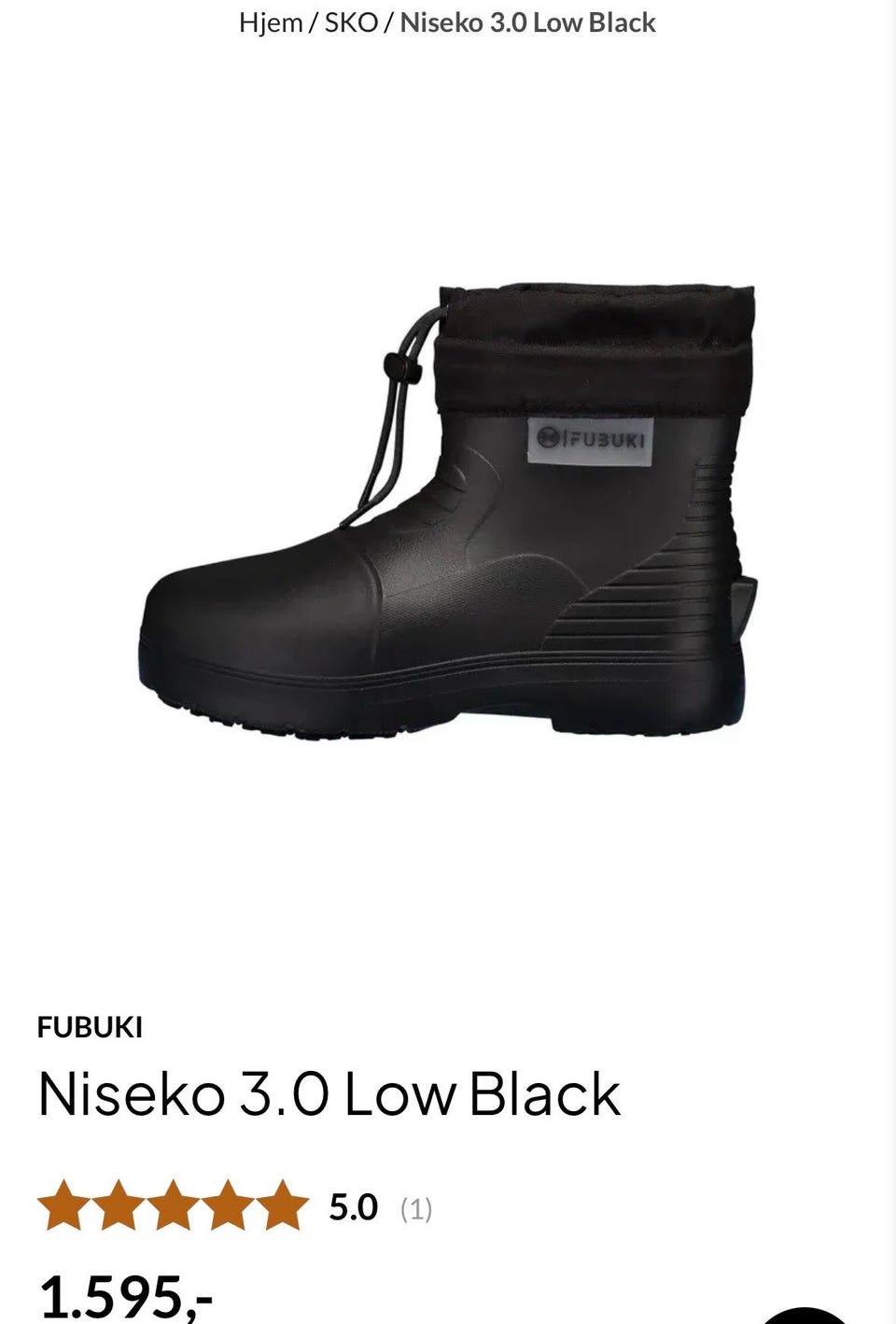The width and height of the screenshot is (896, 1324).
Task: Tap the black floating circle button
Action: [x=806, y=1315]
